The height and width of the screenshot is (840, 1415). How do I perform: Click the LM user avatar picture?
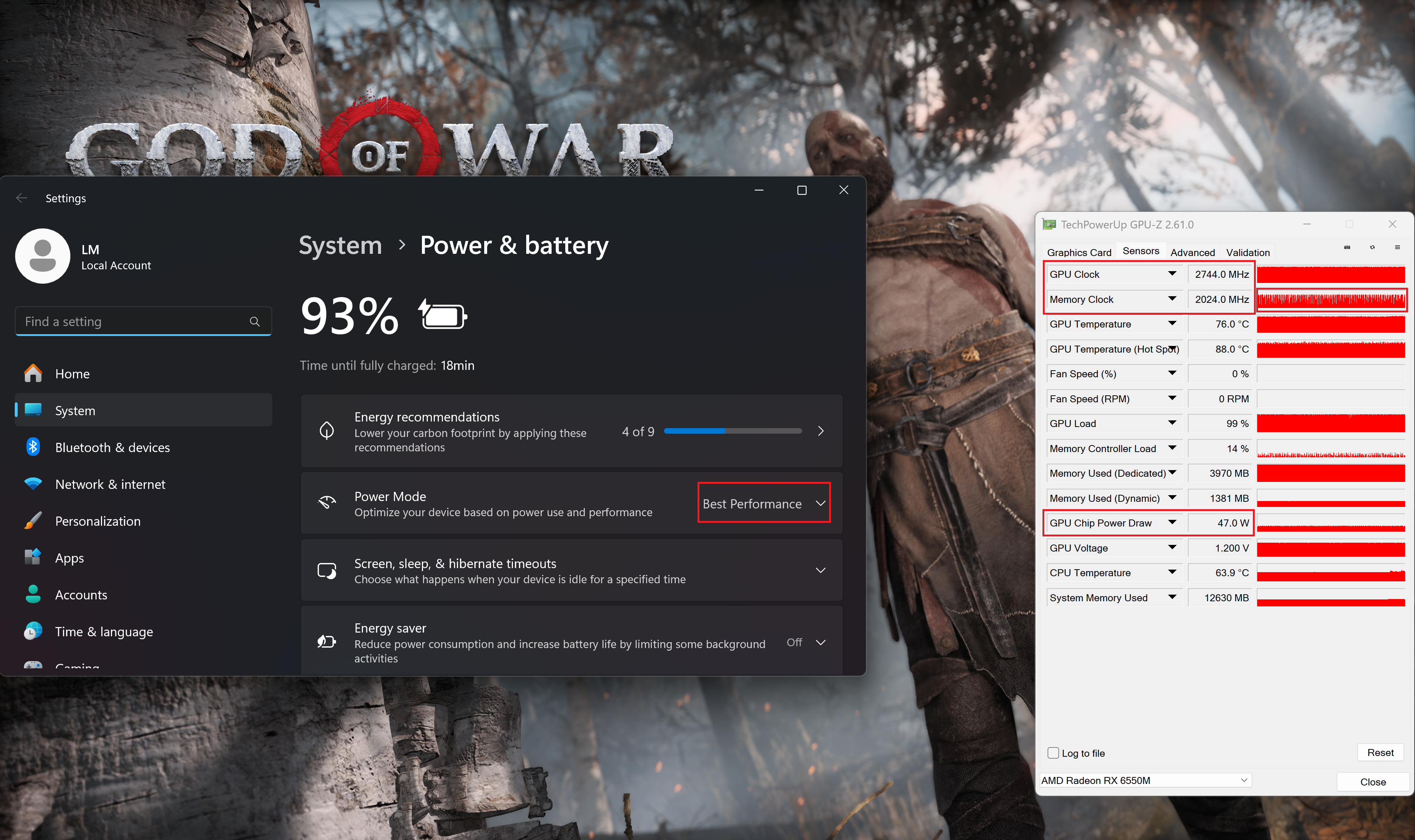(x=42, y=256)
